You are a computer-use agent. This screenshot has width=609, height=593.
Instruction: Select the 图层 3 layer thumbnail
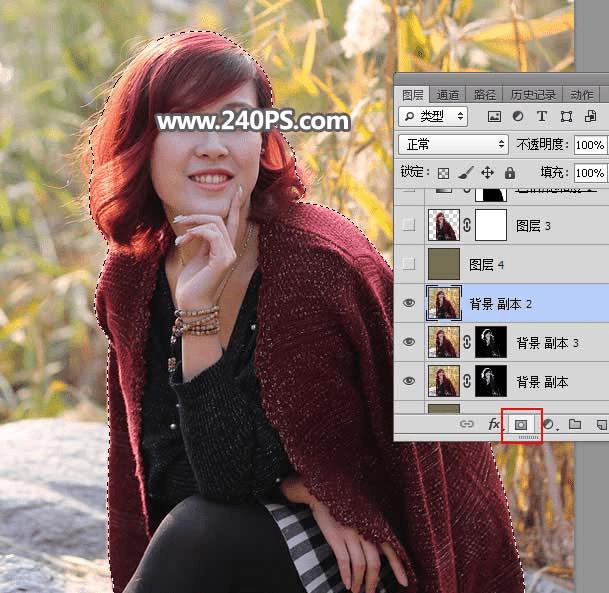[x=444, y=225]
